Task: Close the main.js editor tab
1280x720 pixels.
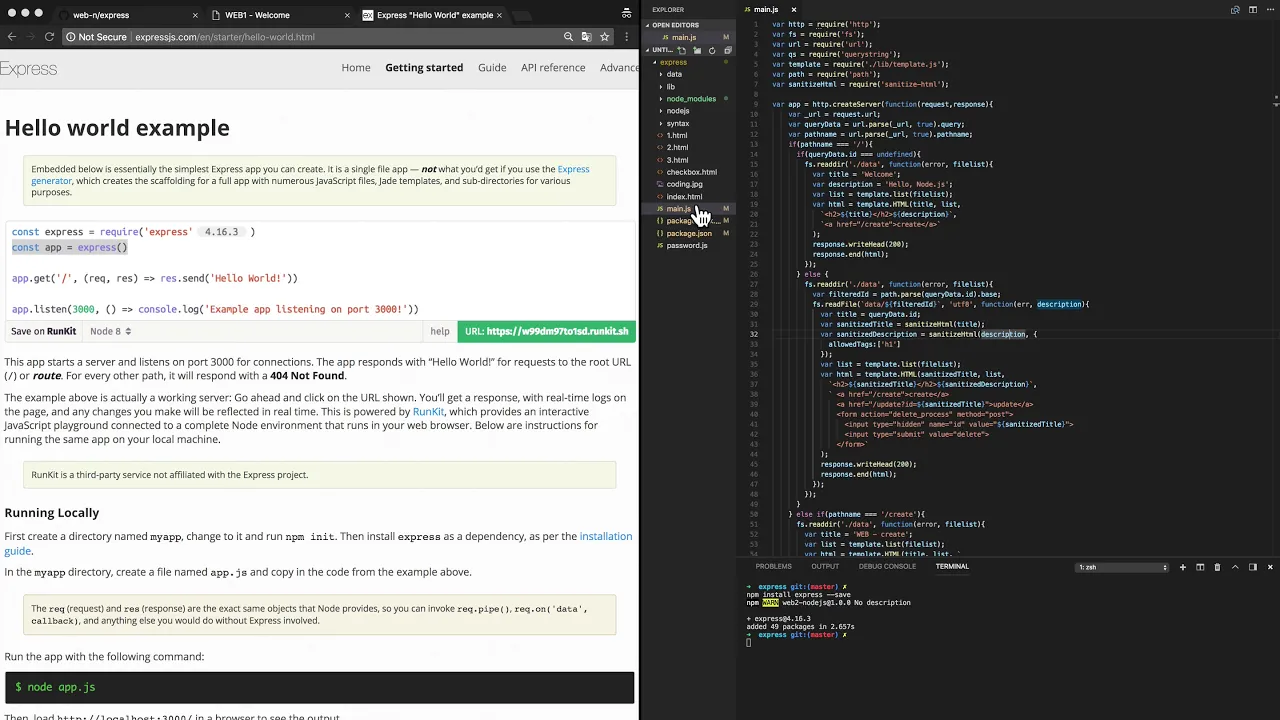Action: (x=794, y=10)
